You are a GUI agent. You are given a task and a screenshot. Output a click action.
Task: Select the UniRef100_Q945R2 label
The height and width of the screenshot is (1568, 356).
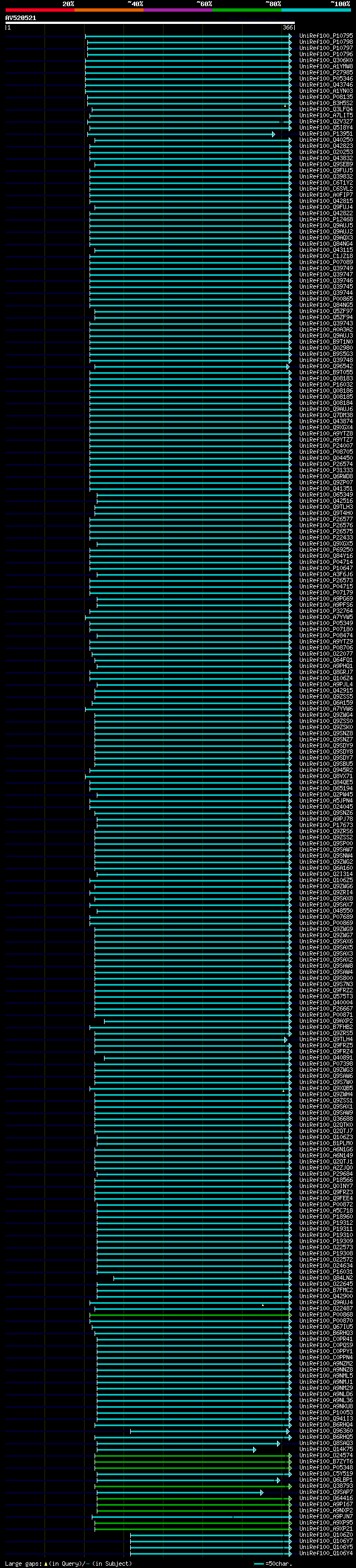[325, 770]
